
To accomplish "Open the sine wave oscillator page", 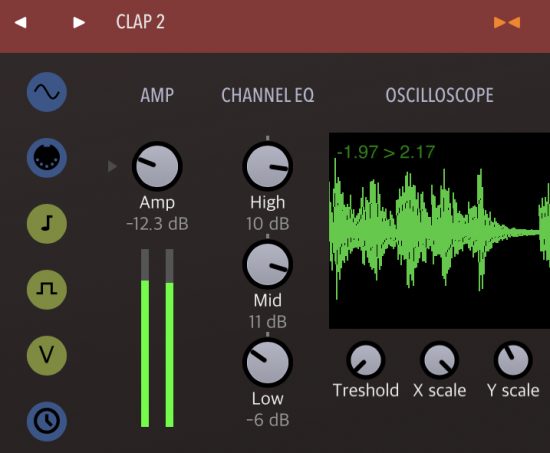I will 47,92.
